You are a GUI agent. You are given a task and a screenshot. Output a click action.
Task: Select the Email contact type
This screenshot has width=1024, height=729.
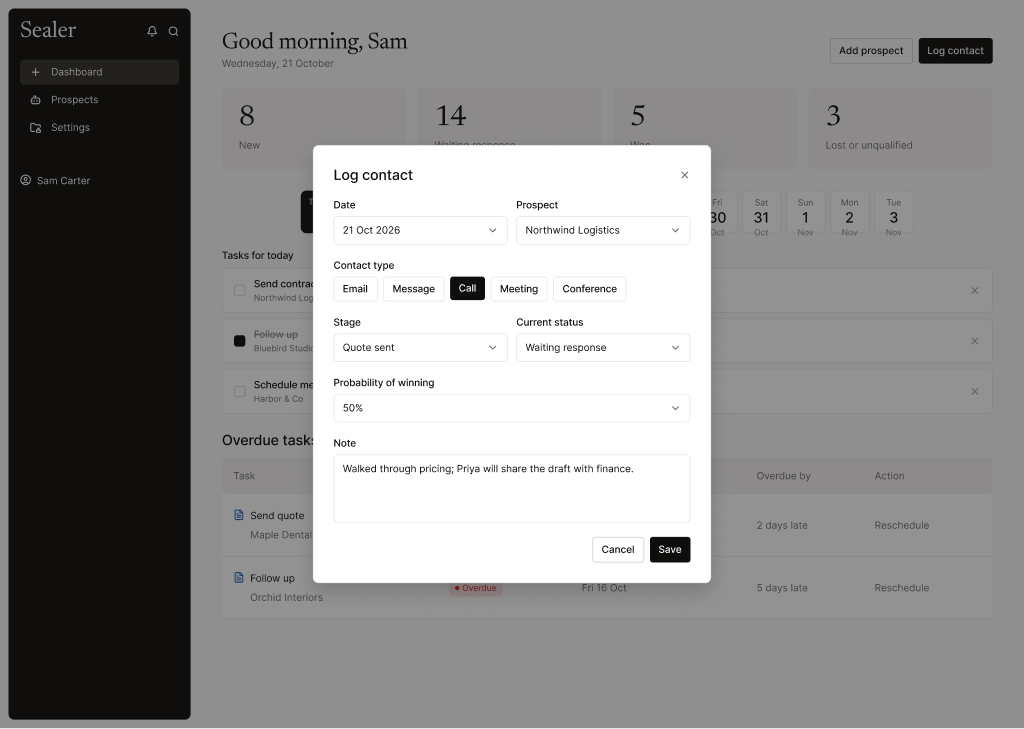pos(355,289)
